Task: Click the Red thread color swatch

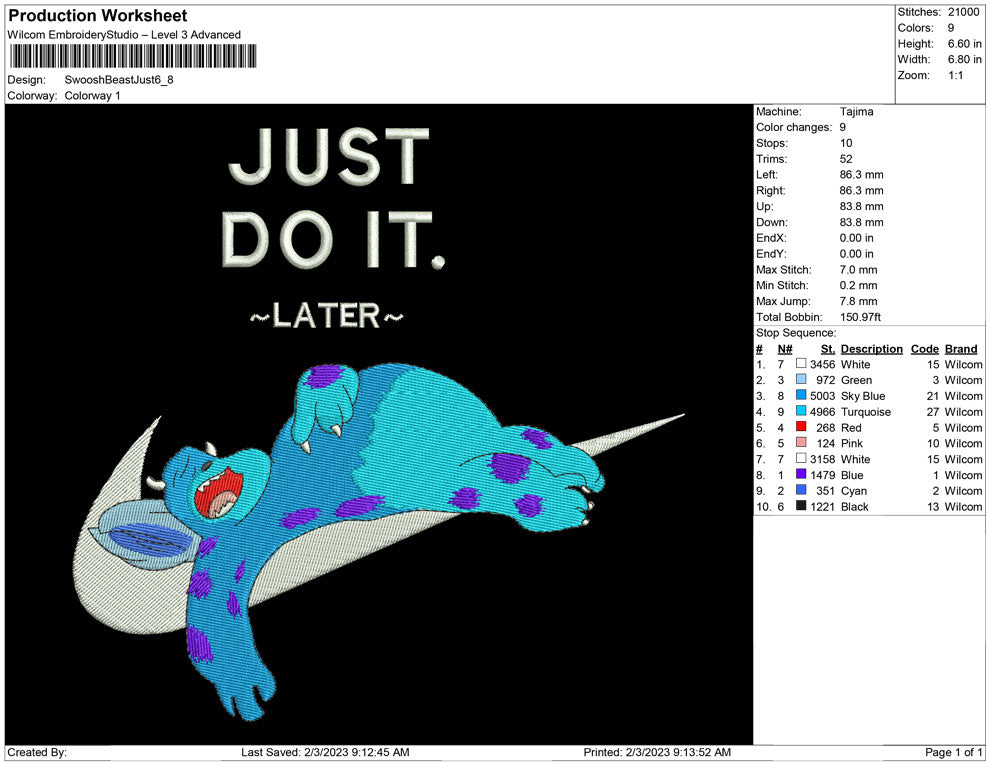Action: (801, 428)
